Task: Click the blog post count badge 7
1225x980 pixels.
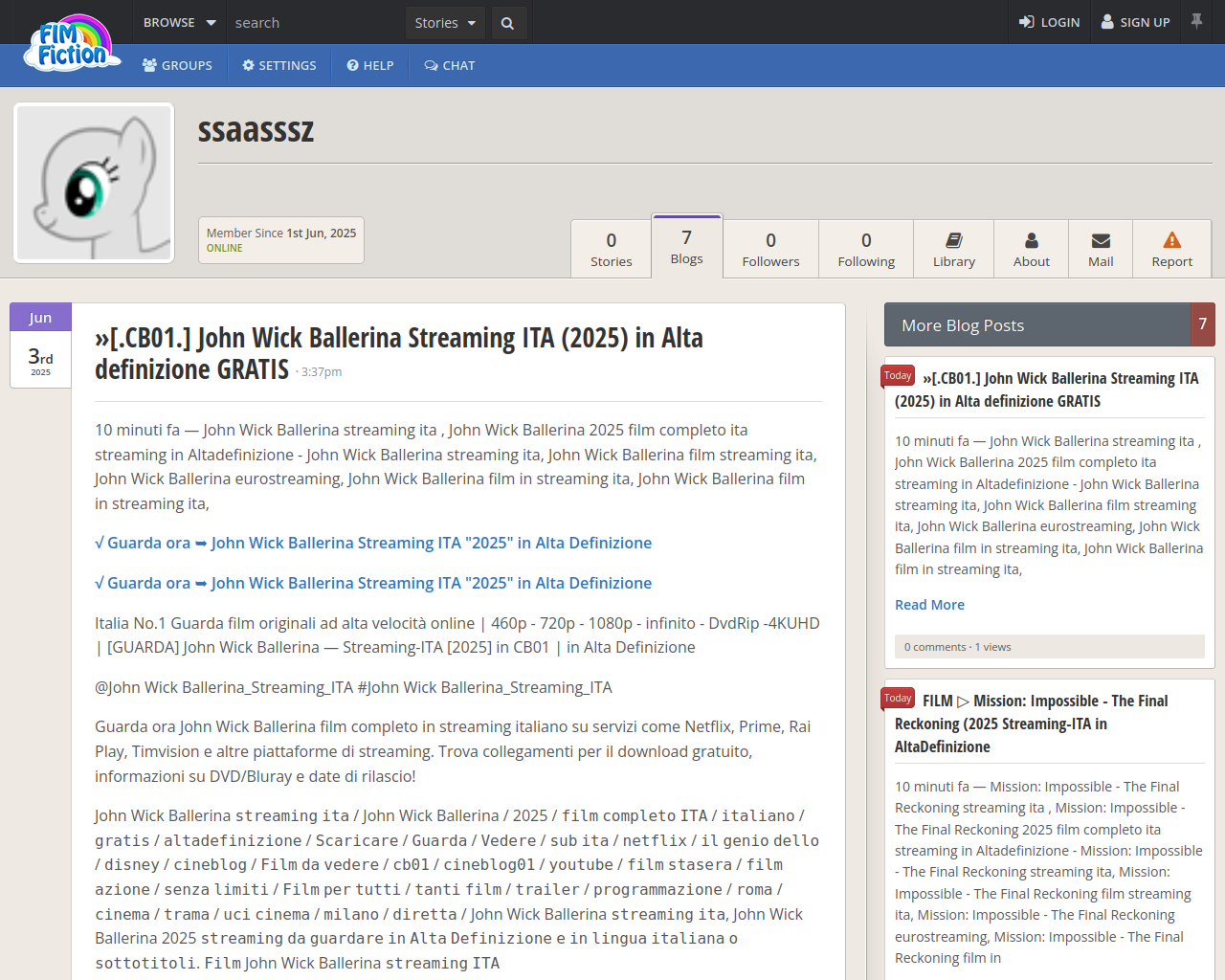Action: pos(1203,324)
